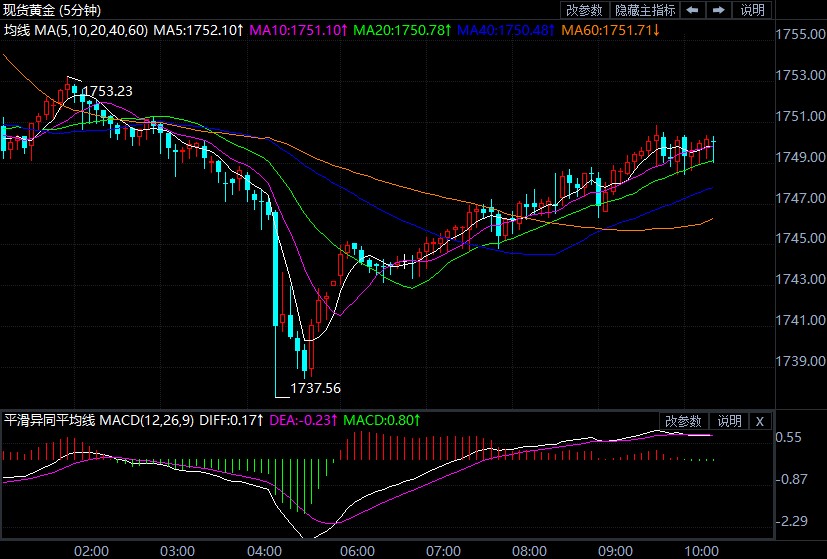Click 改参数 button in main chart header
The image size is (827, 559).
coord(584,10)
